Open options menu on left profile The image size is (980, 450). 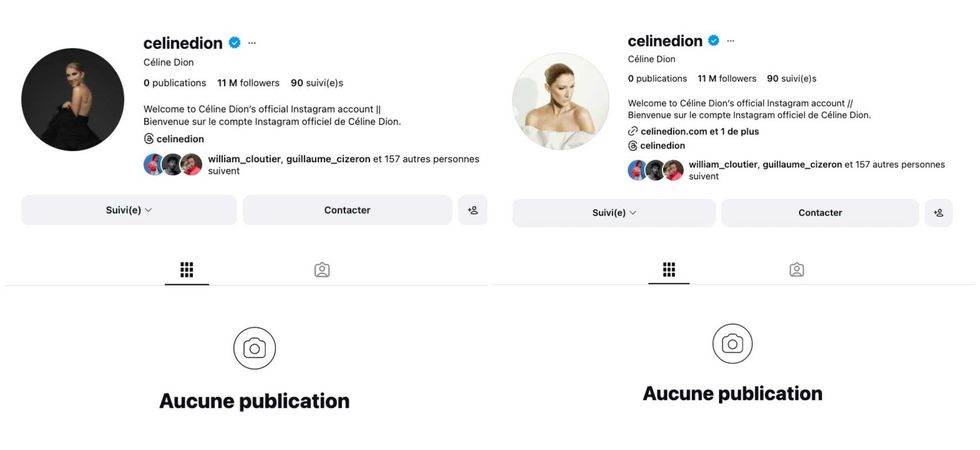pyautogui.click(x=252, y=43)
